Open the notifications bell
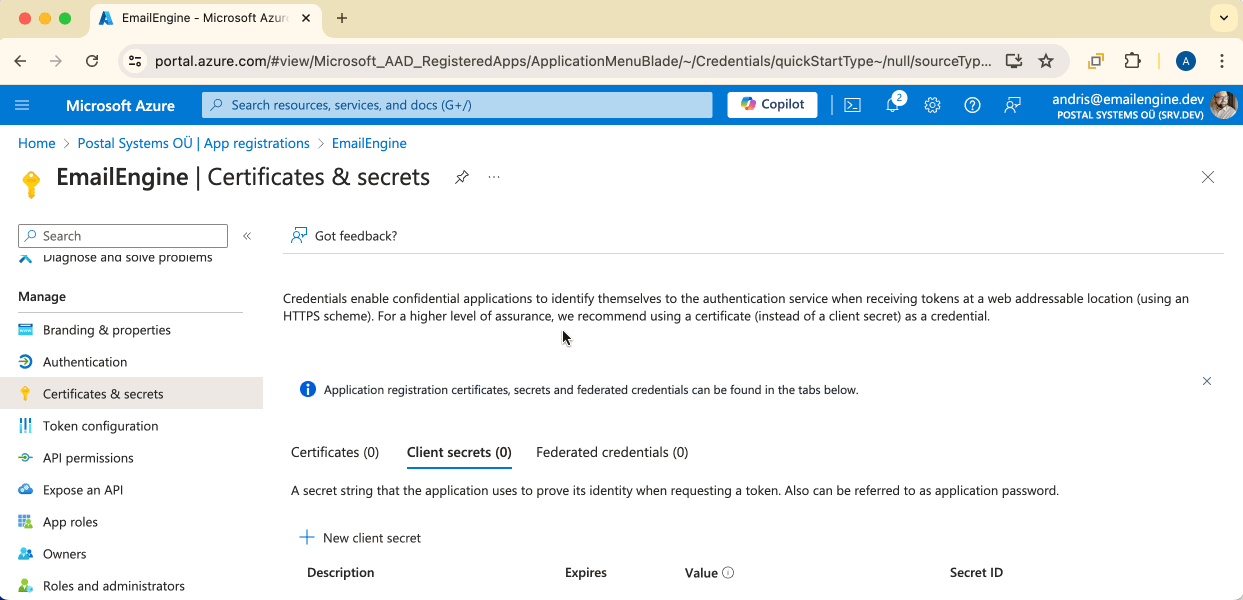Viewport: 1243px width, 600px height. pyautogui.click(x=893, y=105)
